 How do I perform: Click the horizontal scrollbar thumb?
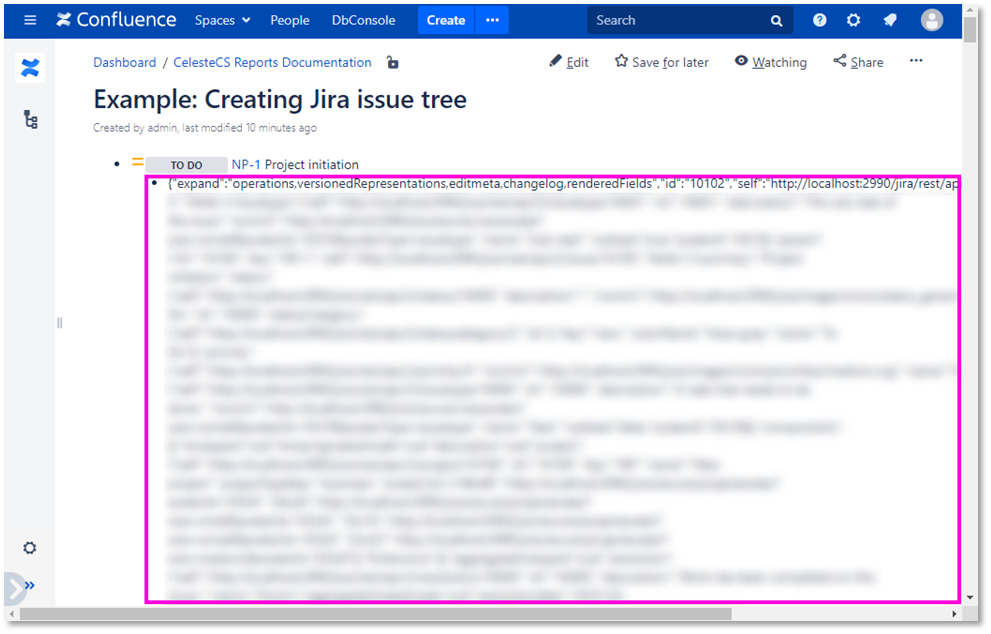pos(375,614)
